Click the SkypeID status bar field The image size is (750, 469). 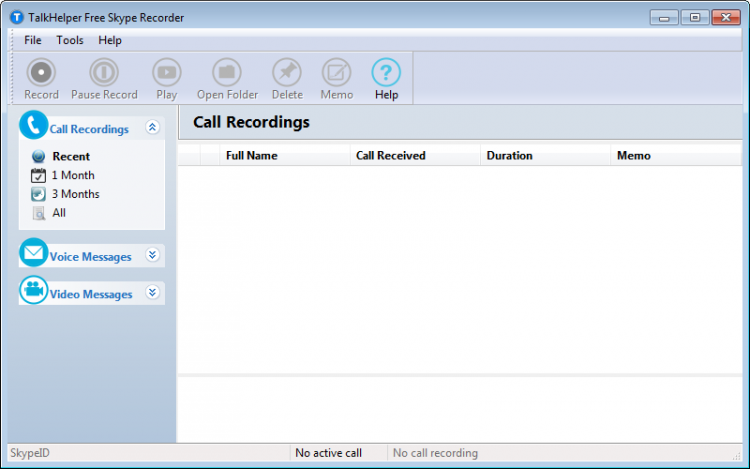click(149, 453)
